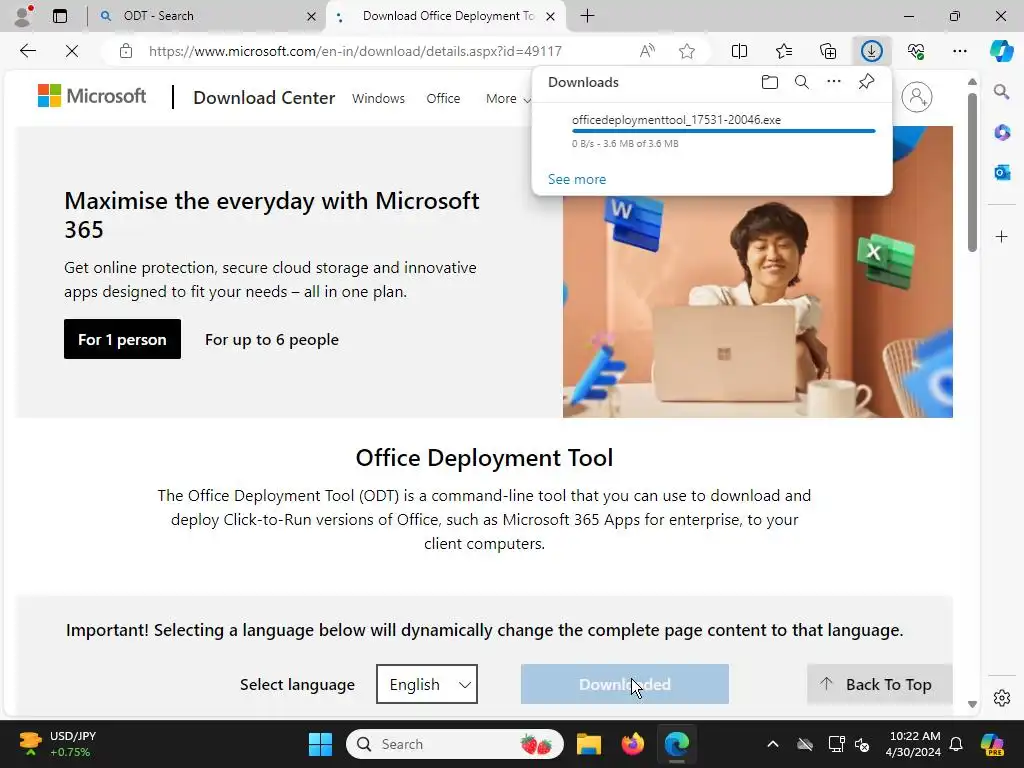Image resolution: width=1024 pixels, height=768 pixels.
Task: Open the notification bell
Action: [x=956, y=744]
